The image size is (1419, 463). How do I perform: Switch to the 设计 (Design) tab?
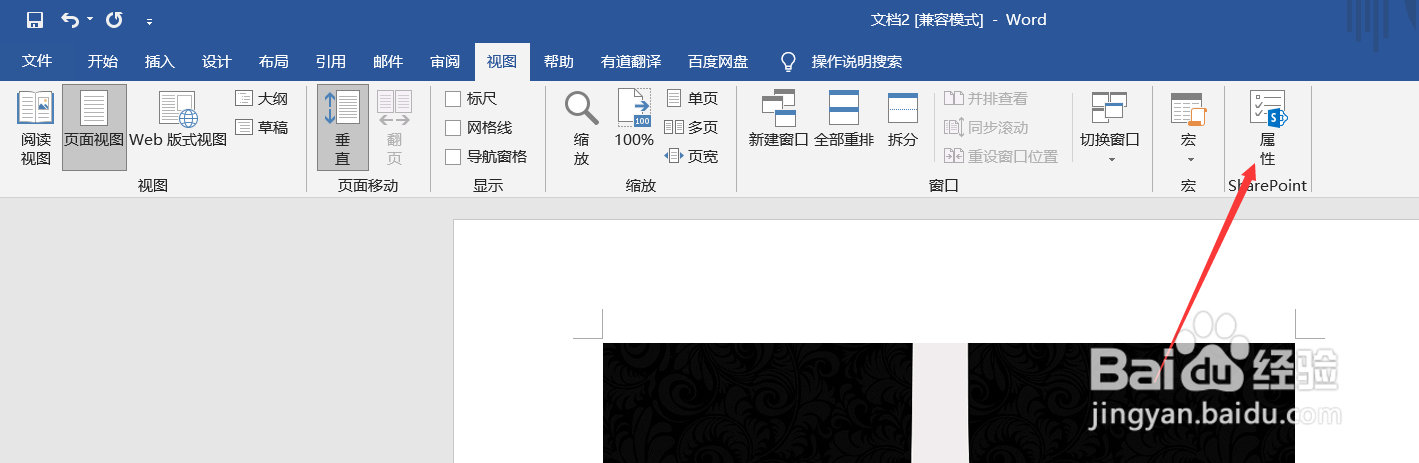pyautogui.click(x=216, y=61)
